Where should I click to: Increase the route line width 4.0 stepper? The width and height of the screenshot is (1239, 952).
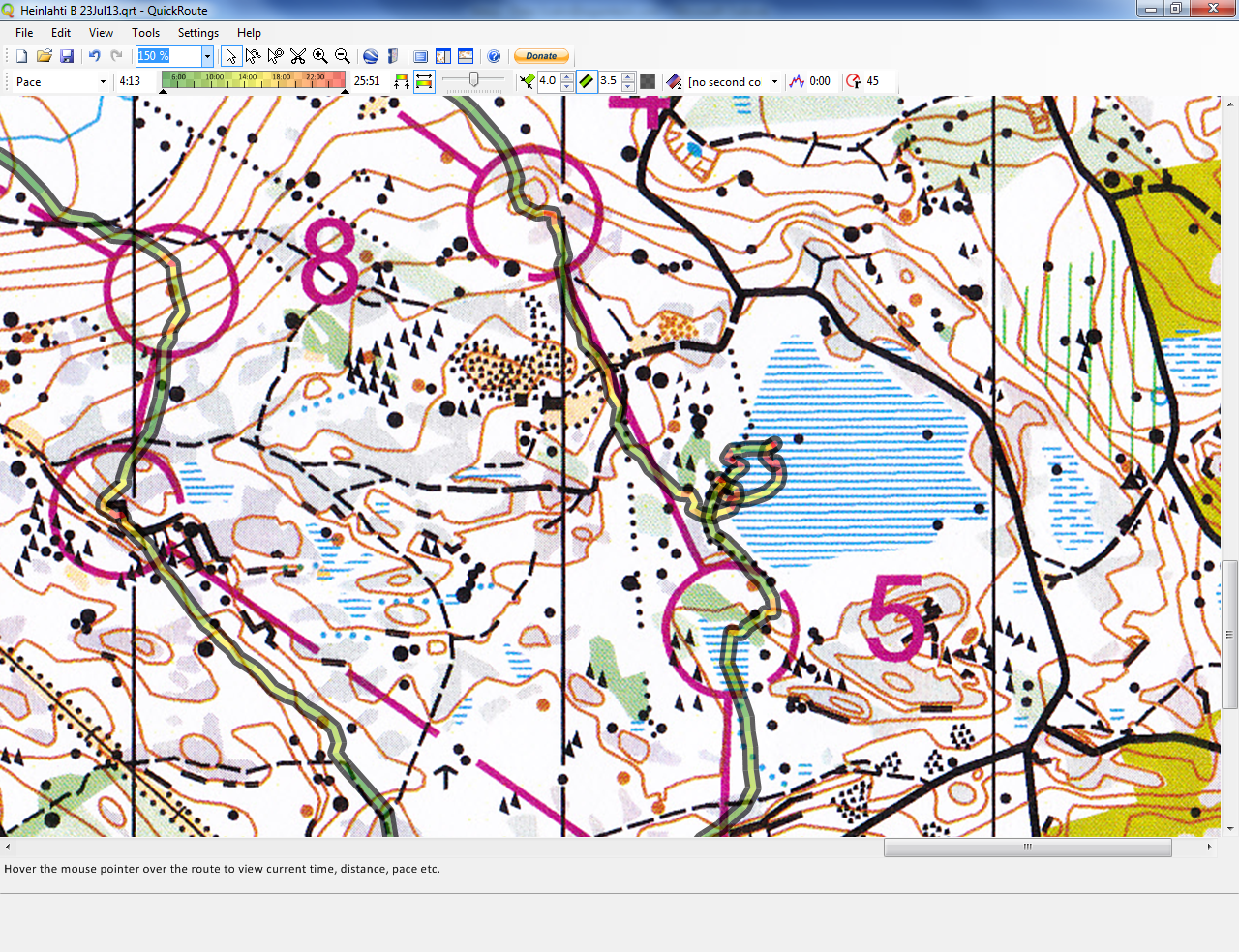tap(567, 77)
